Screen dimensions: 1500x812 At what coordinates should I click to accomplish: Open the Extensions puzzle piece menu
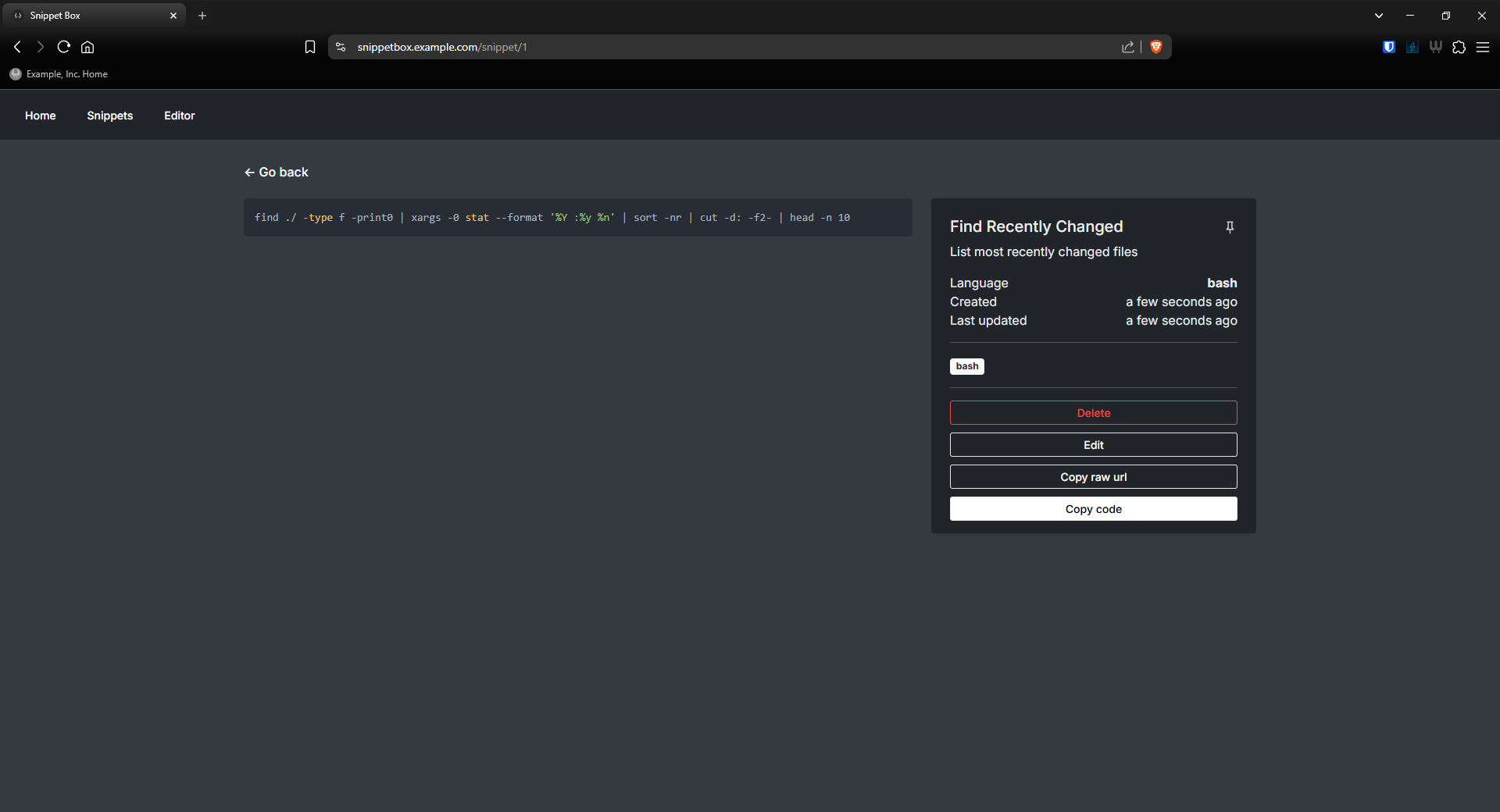click(x=1459, y=47)
